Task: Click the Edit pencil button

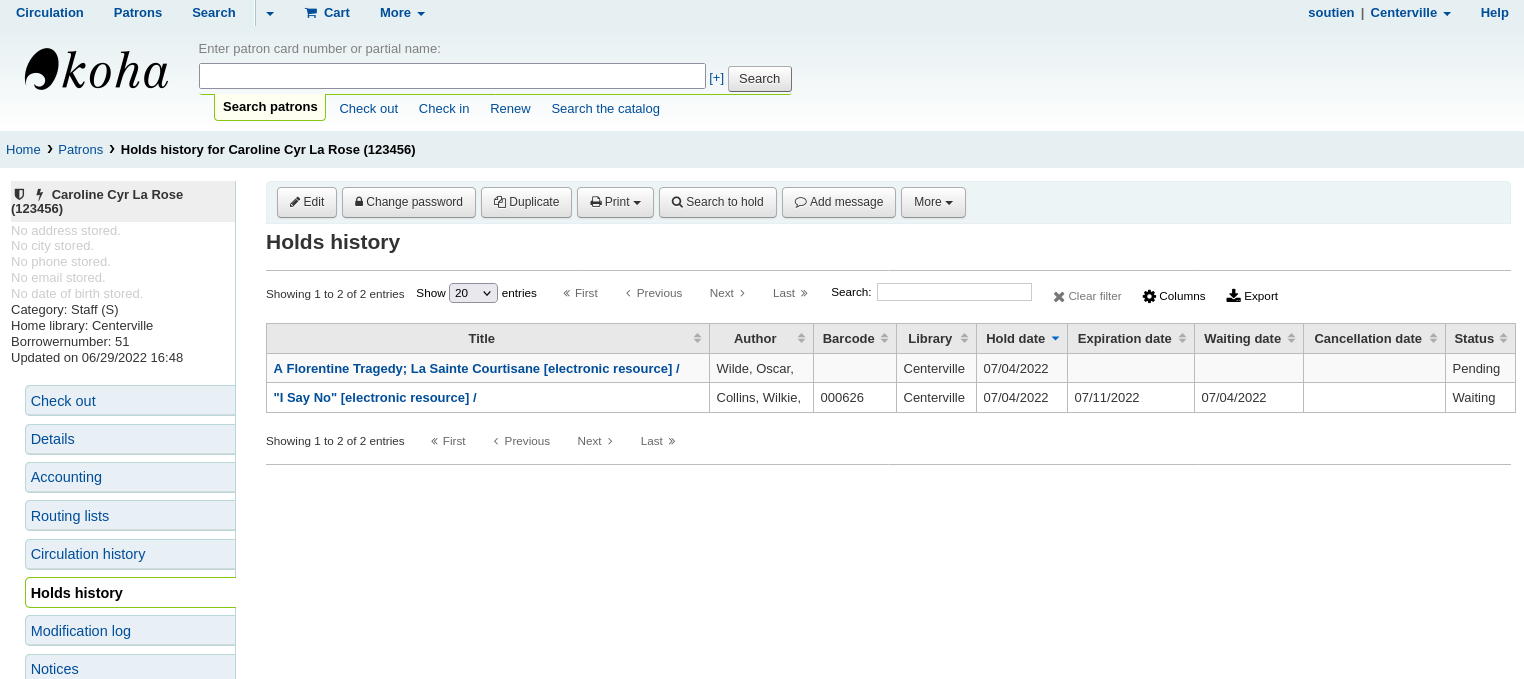Action: point(307,202)
